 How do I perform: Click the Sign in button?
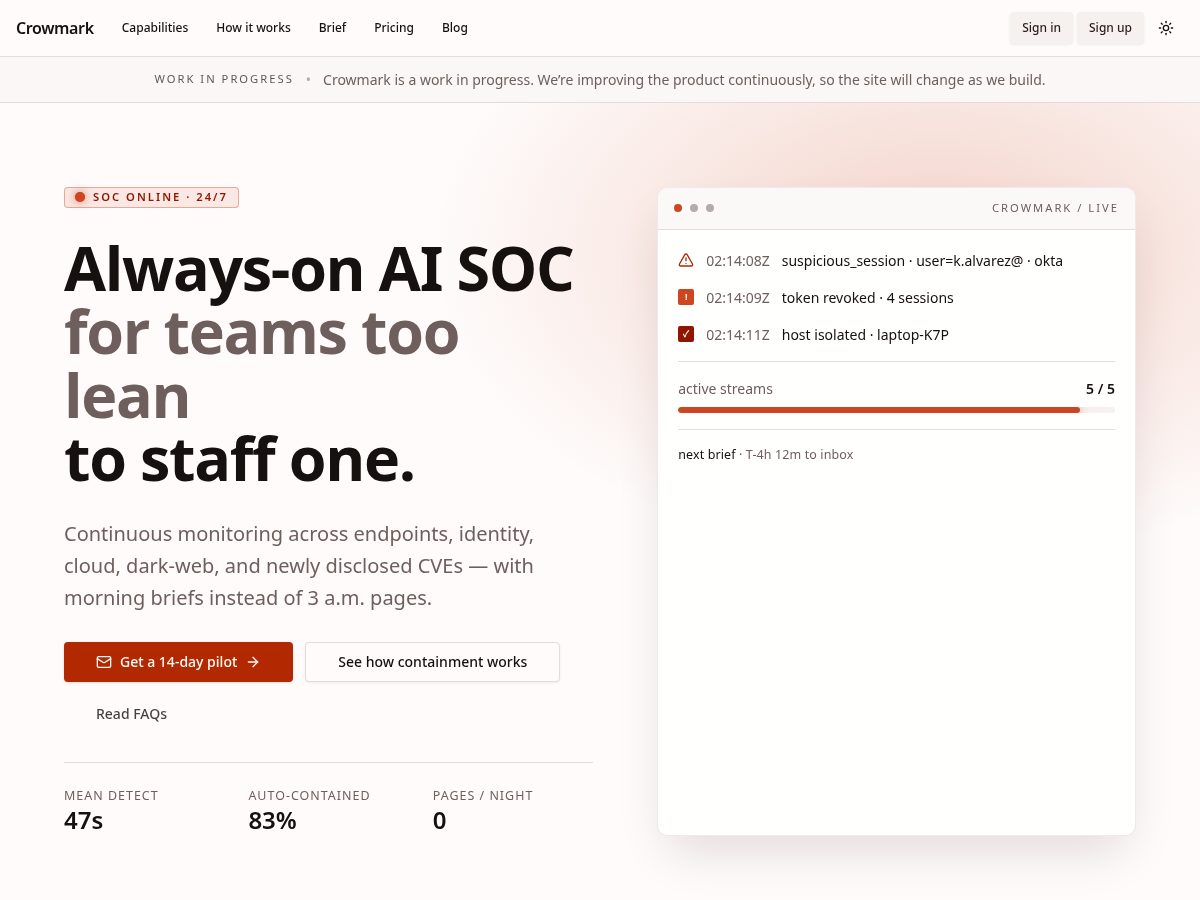(x=1041, y=28)
